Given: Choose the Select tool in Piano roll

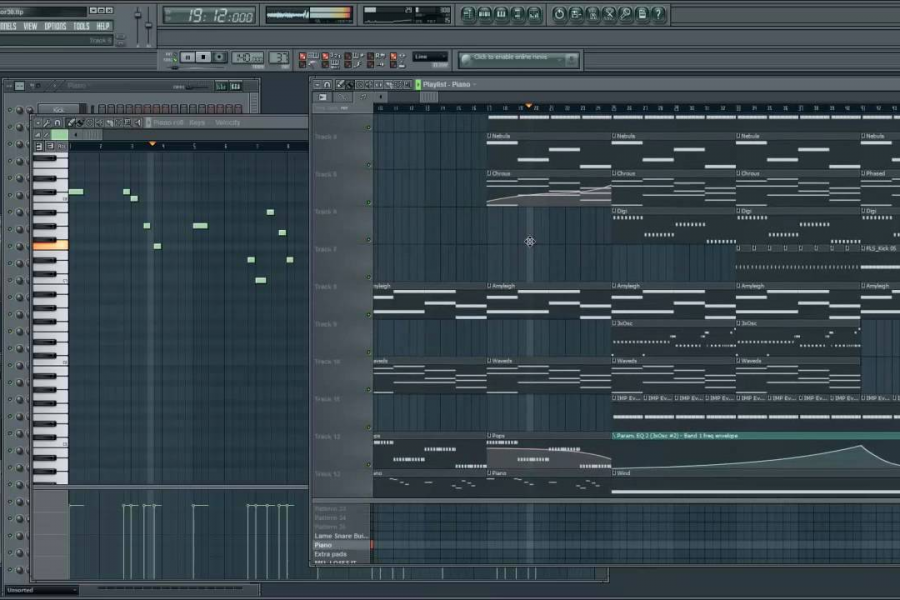Looking at the screenshot, I should (x=119, y=122).
